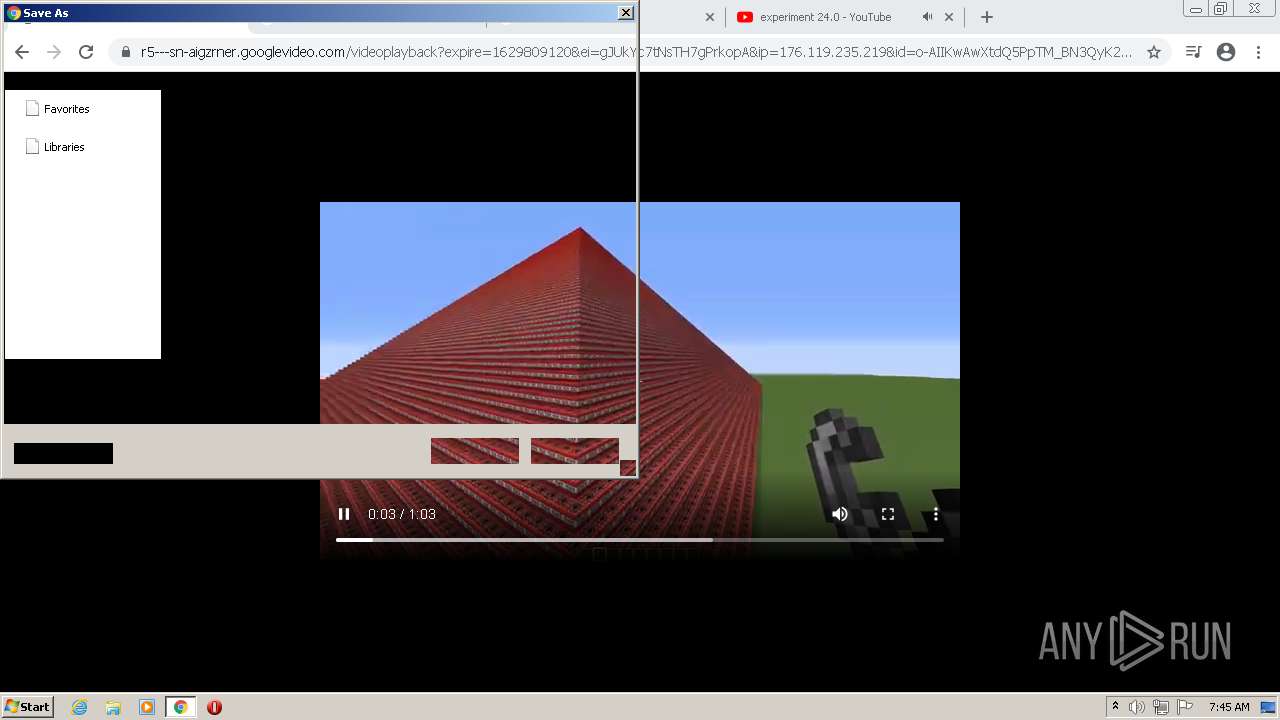Open the Chrome three-dot menu
1280x720 pixels.
[x=1258, y=52]
